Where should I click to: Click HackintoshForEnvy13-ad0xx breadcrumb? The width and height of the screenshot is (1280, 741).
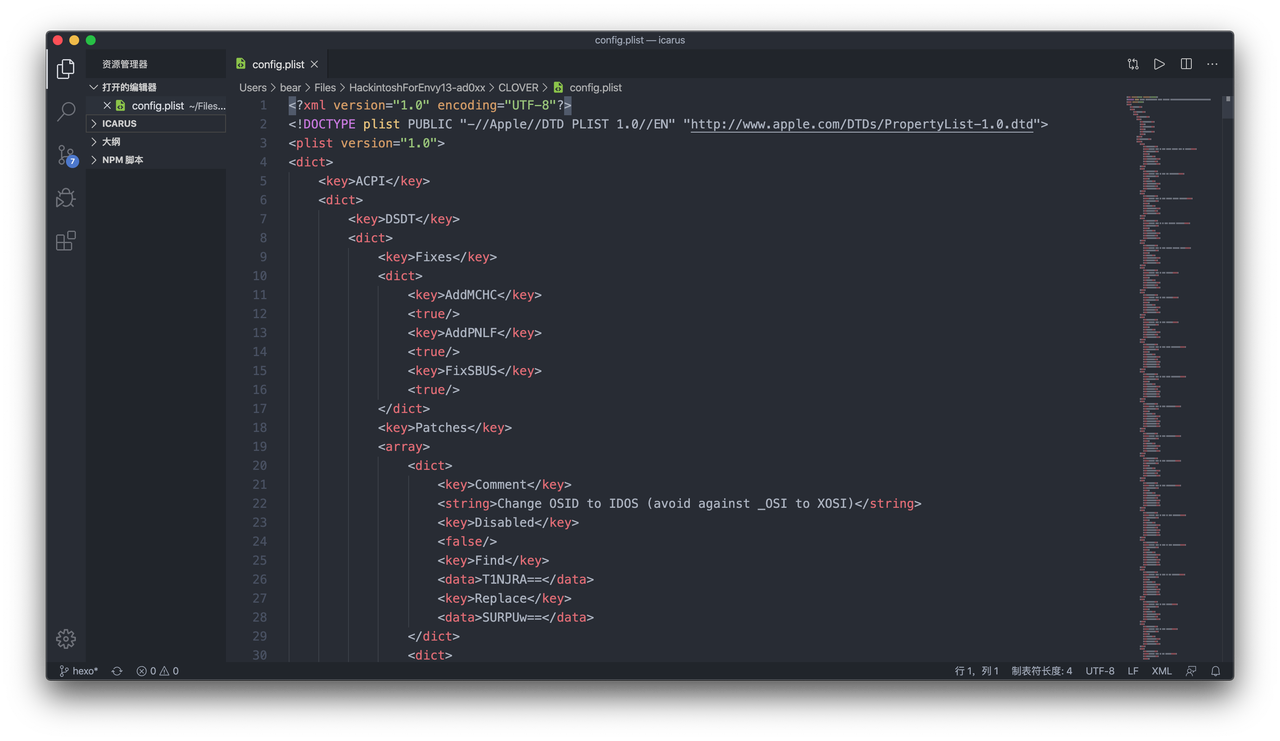pos(417,88)
